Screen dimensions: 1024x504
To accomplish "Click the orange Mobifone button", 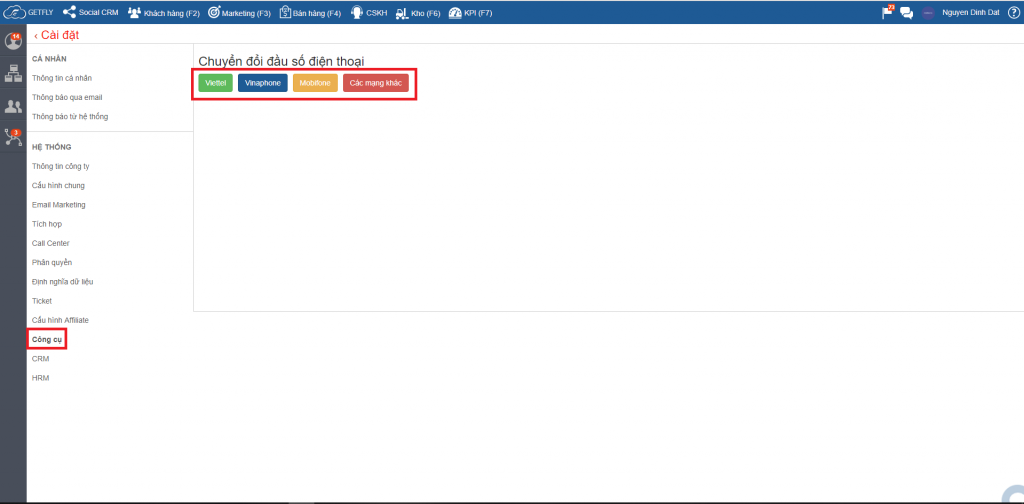I will pos(315,84).
